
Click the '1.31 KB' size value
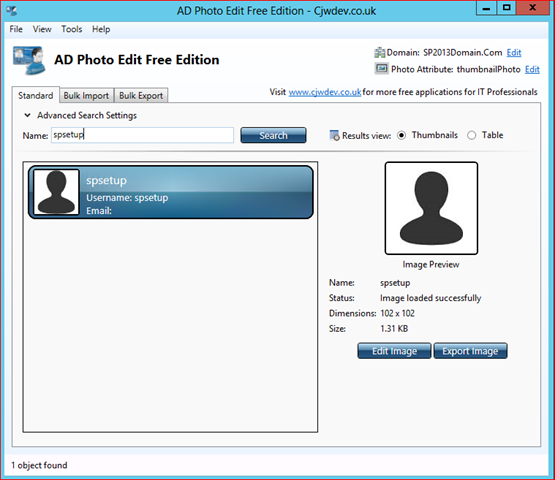(394, 328)
